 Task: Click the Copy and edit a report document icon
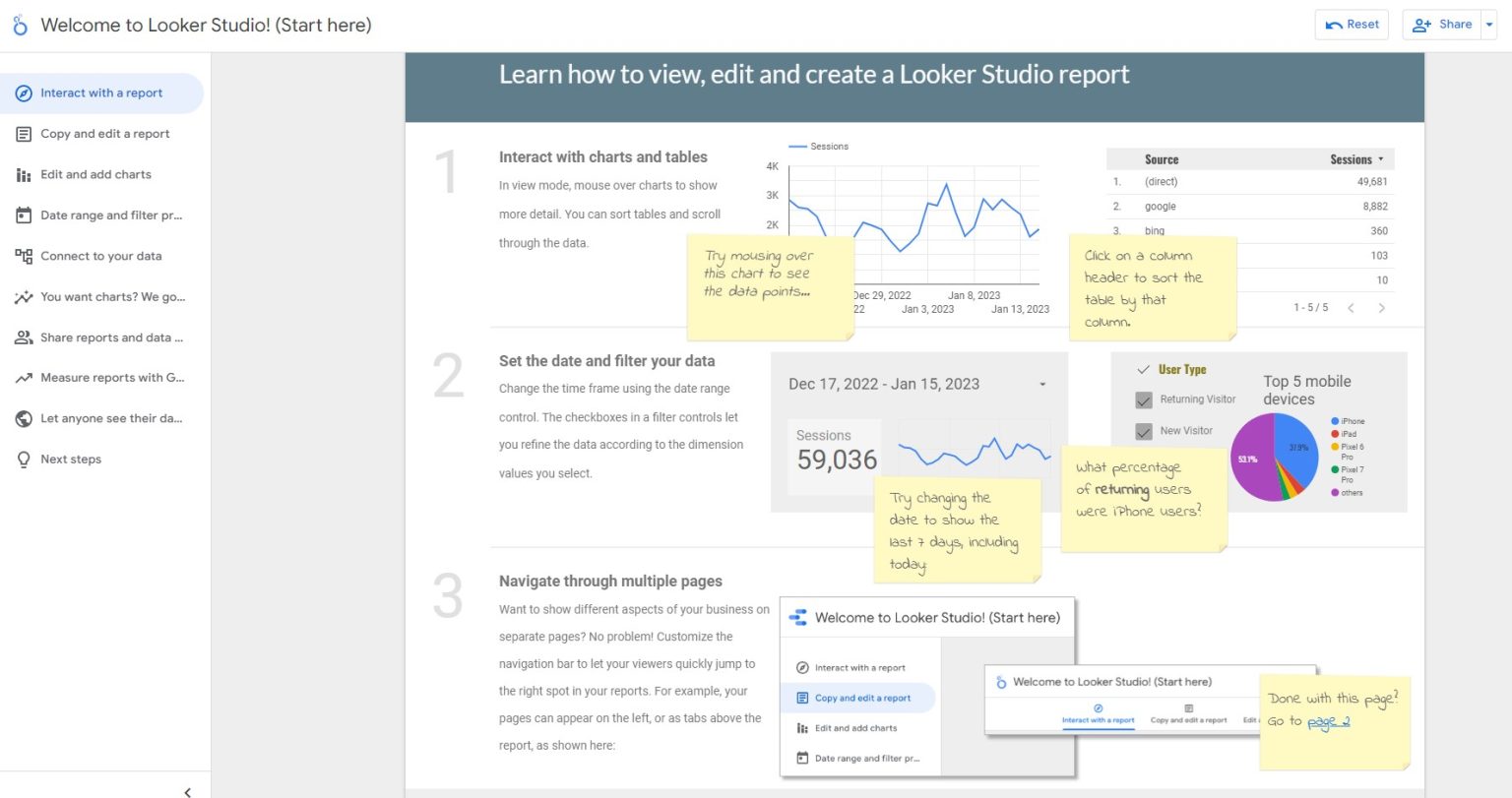click(24, 134)
